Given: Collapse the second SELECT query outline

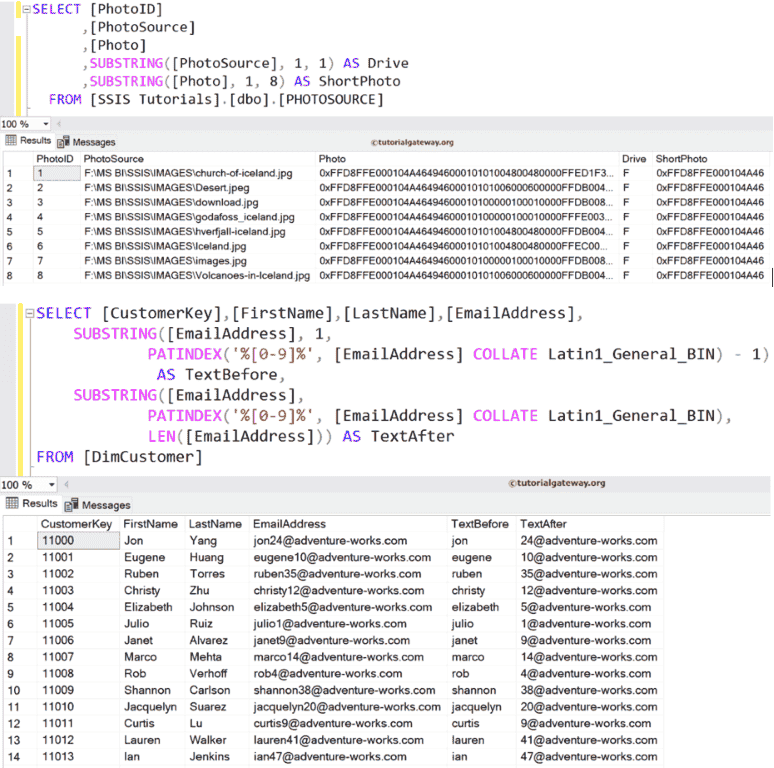Looking at the screenshot, I should 29,313.
